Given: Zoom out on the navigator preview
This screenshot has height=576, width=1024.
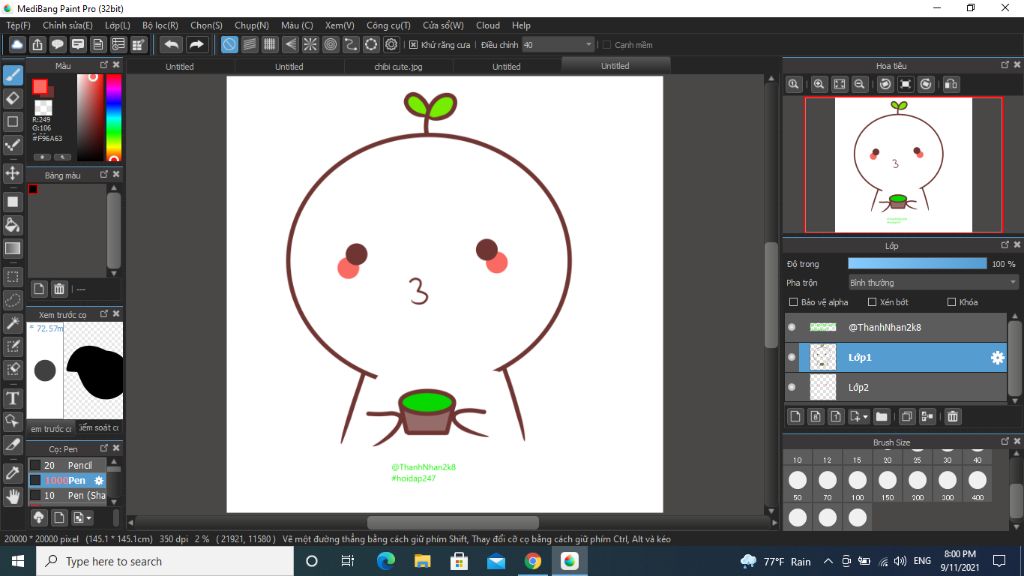Looking at the screenshot, I should point(859,84).
